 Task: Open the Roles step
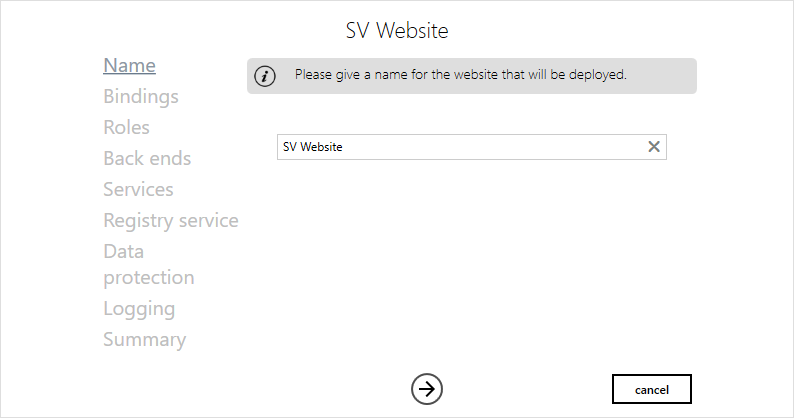click(126, 128)
